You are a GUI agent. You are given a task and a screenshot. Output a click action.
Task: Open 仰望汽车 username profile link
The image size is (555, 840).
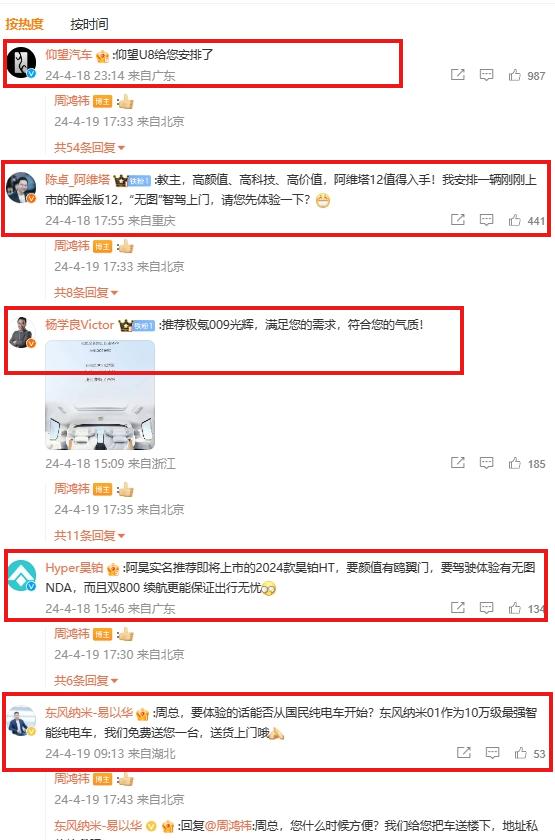(x=69, y=55)
